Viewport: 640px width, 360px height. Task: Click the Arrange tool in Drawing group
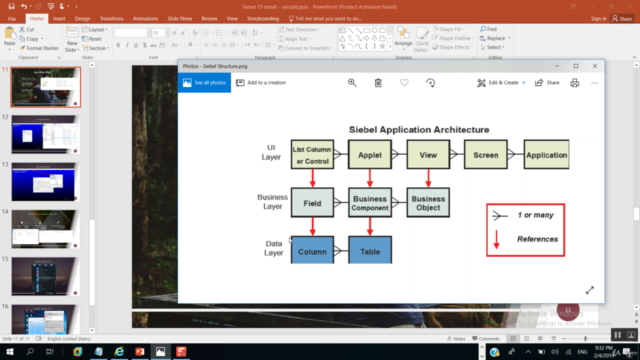pyautogui.click(x=403, y=38)
